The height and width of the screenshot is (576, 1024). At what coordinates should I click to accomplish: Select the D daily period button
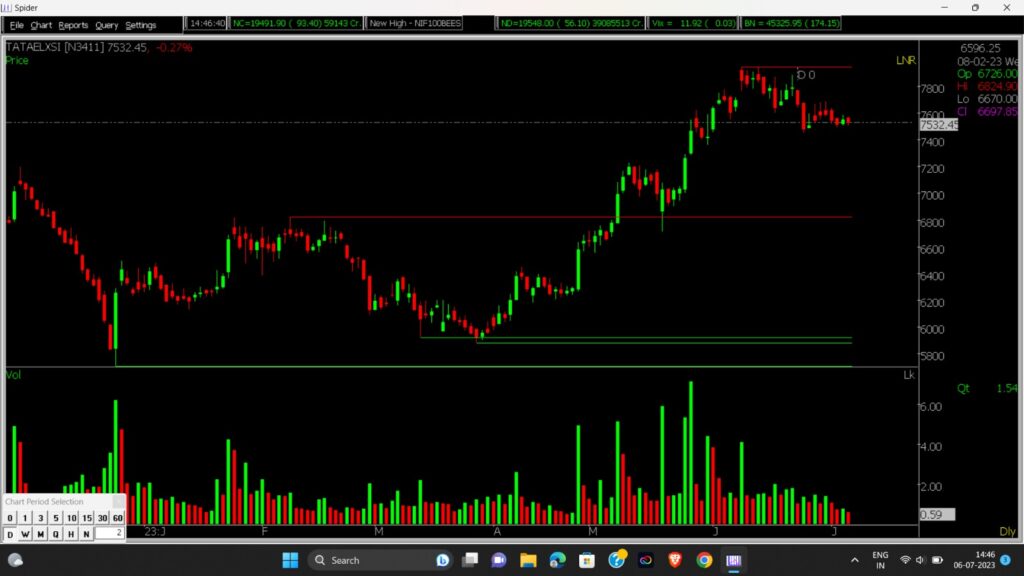click(x=10, y=534)
